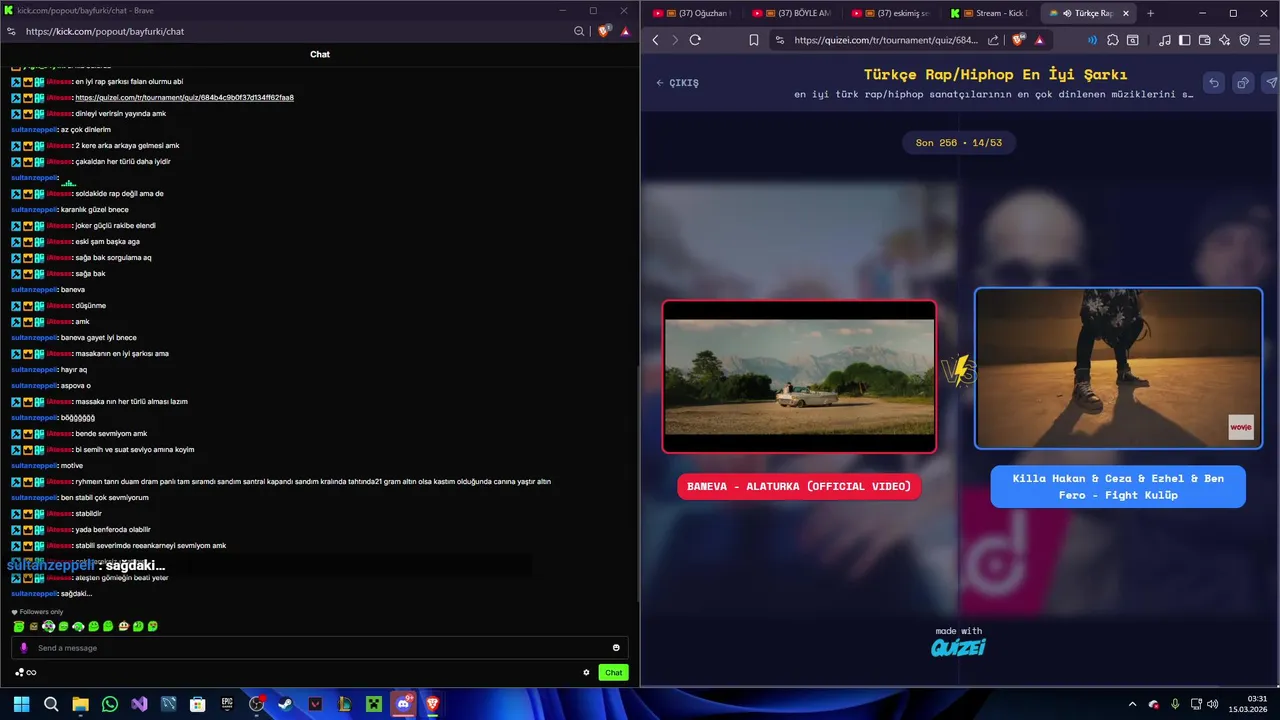Click the Quizei logo at page bottom

click(958, 647)
